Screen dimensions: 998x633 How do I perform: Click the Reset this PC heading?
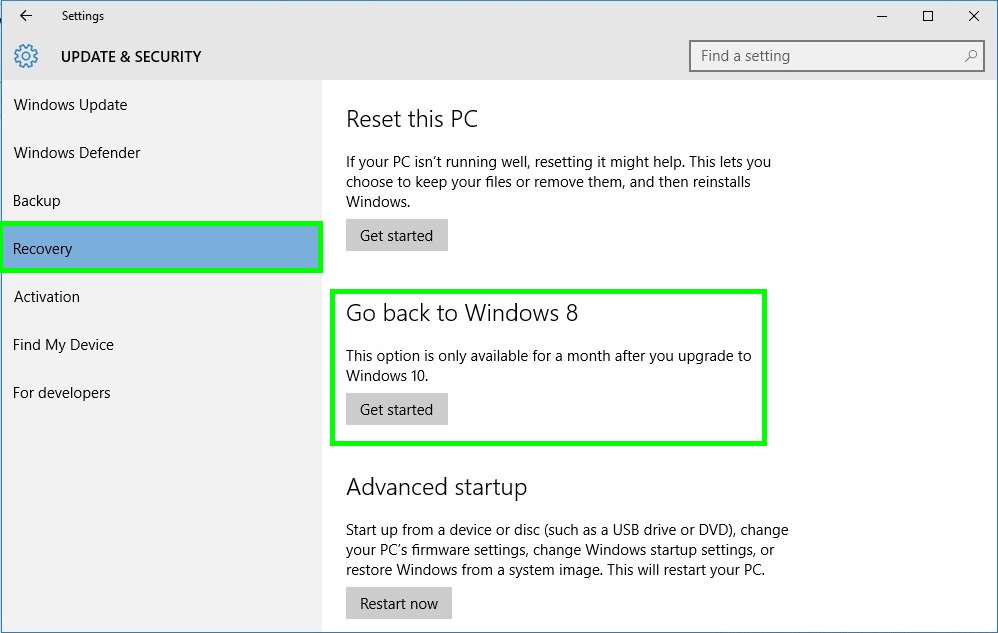[x=412, y=118]
